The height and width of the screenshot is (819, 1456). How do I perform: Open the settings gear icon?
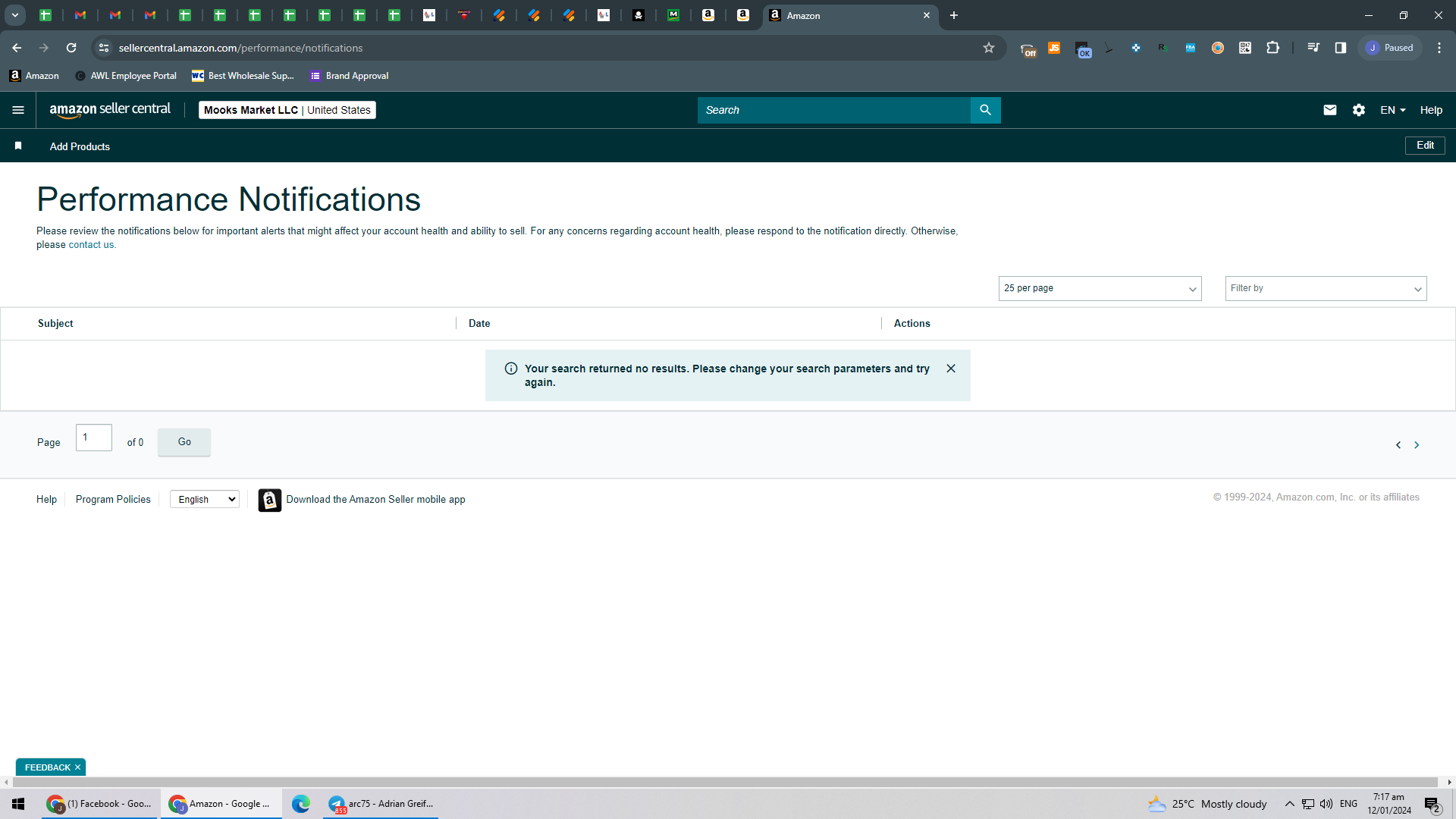(x=1358, y=110)
